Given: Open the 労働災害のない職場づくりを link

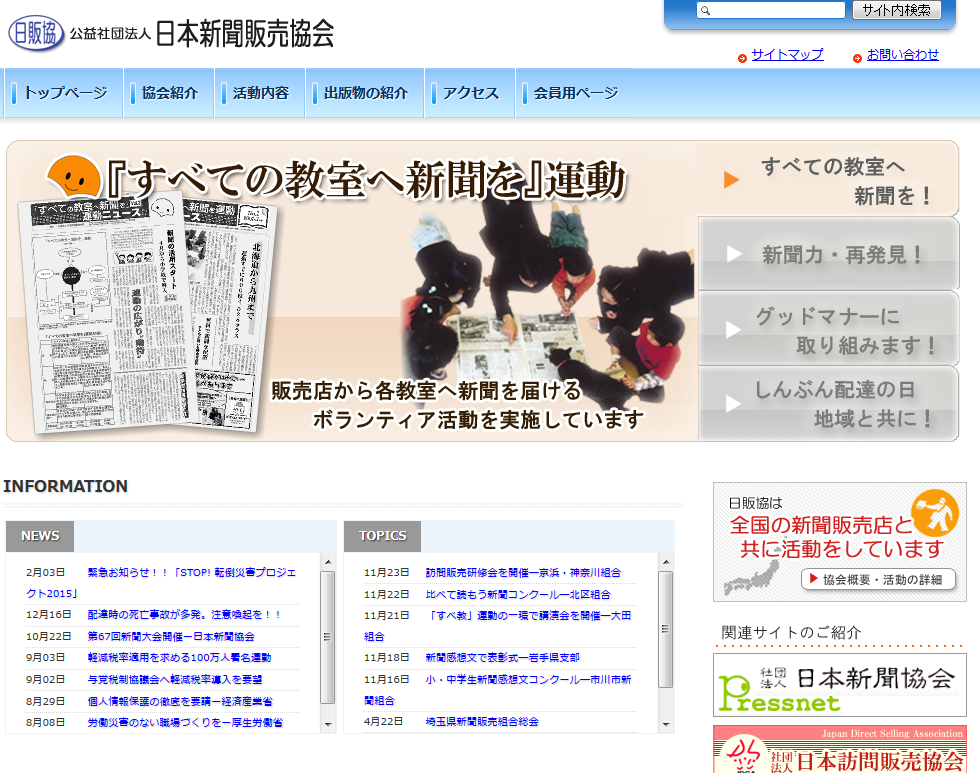Looking at the screenshot, I should [x=185, y=722].
